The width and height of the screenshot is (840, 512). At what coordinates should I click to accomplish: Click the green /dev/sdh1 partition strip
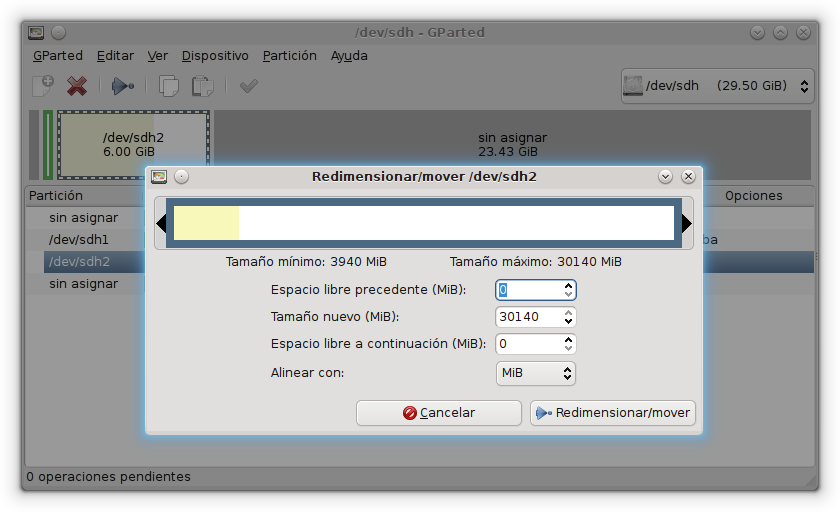[x=48, y=145]
